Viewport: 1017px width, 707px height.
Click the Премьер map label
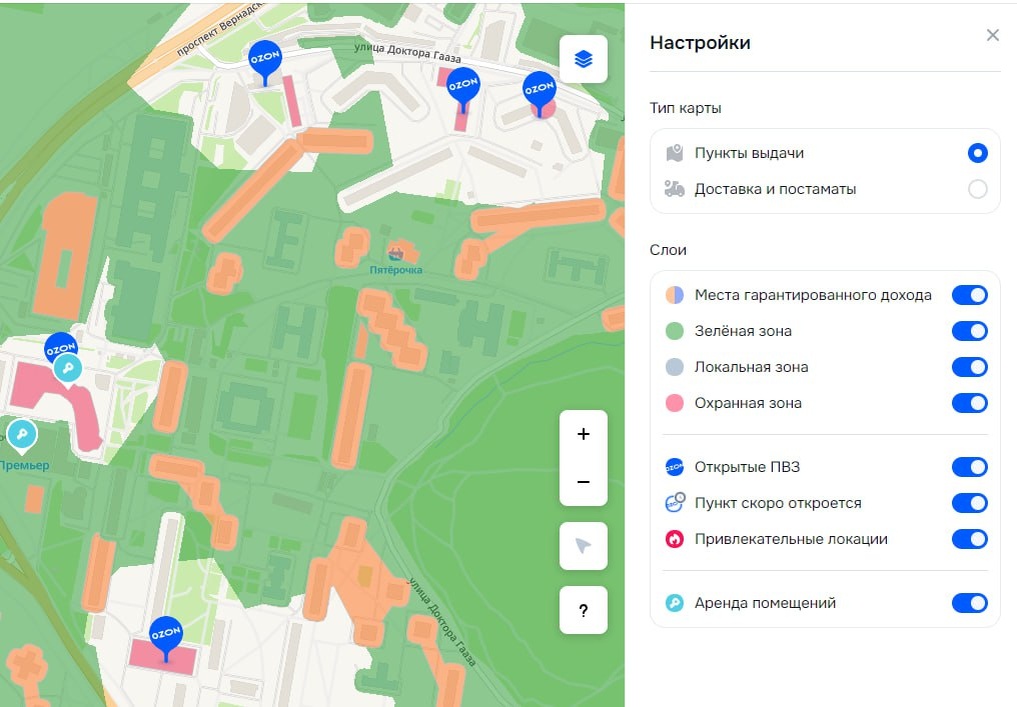pos(25,465)
